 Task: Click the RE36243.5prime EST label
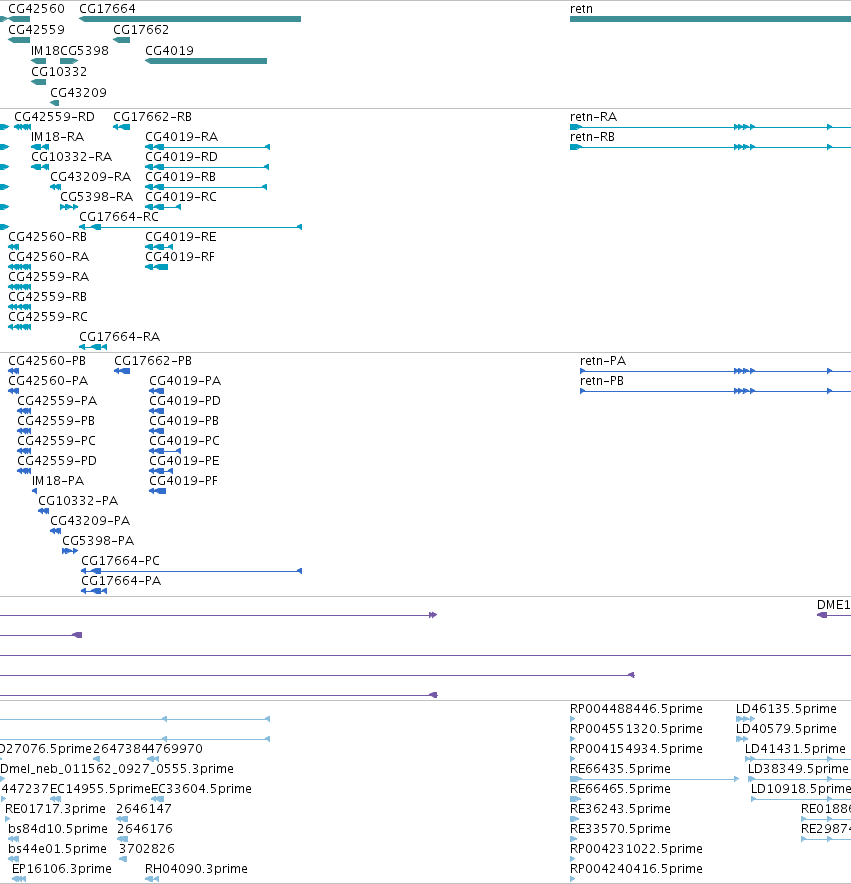[620, 810]
